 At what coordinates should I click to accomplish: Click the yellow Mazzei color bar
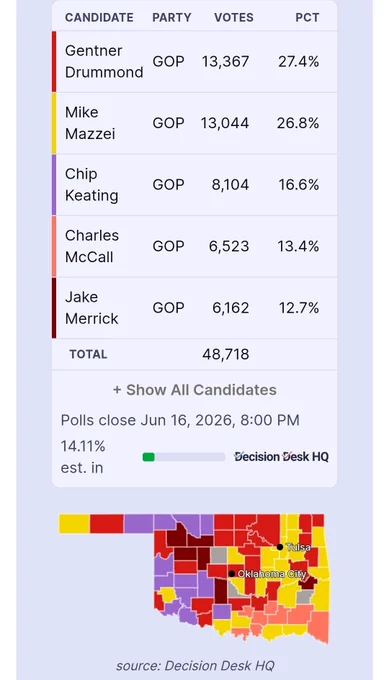coord(54,123)
